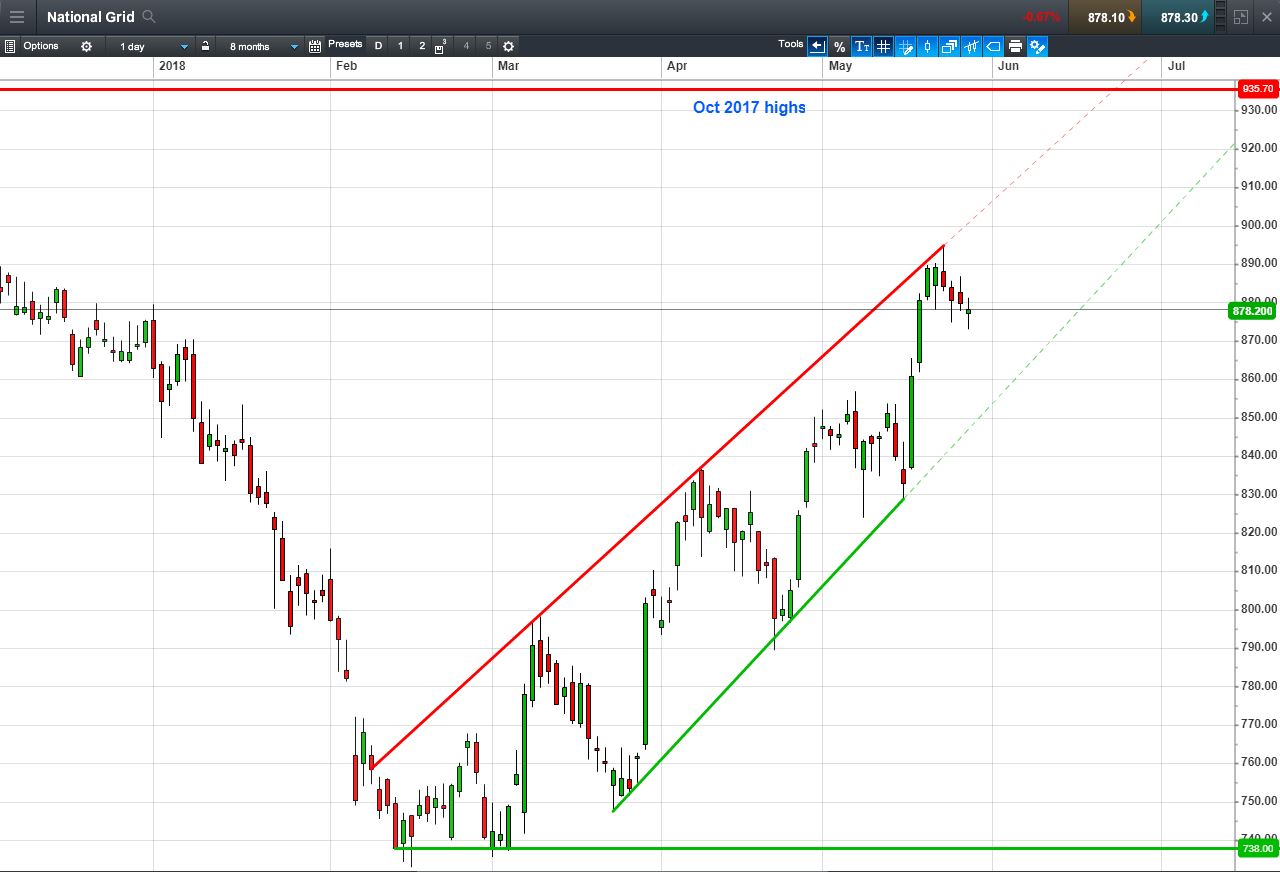Open options settings gear beside Options

(86, 46)
